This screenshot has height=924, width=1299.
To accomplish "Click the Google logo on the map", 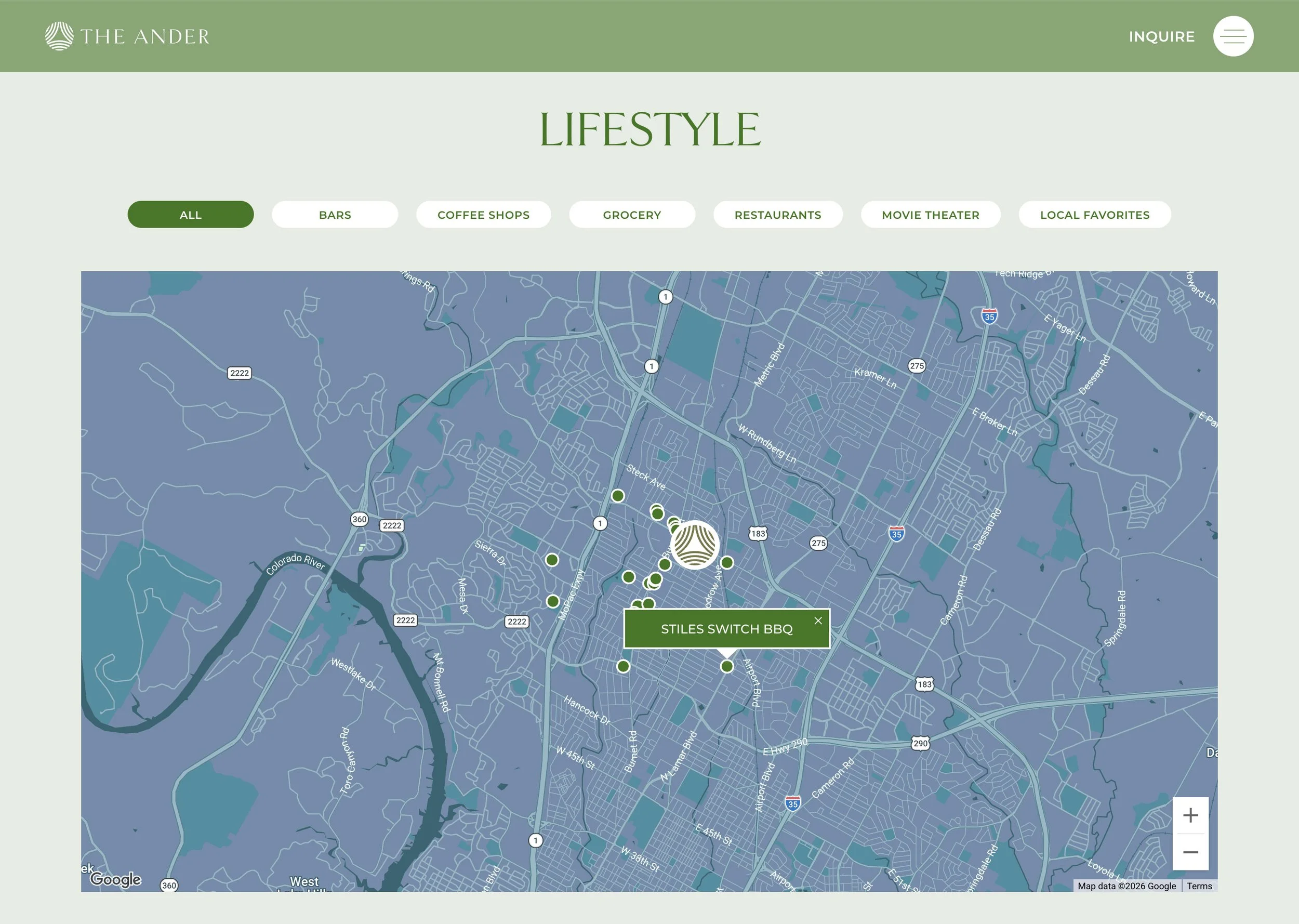I will 115,879.
